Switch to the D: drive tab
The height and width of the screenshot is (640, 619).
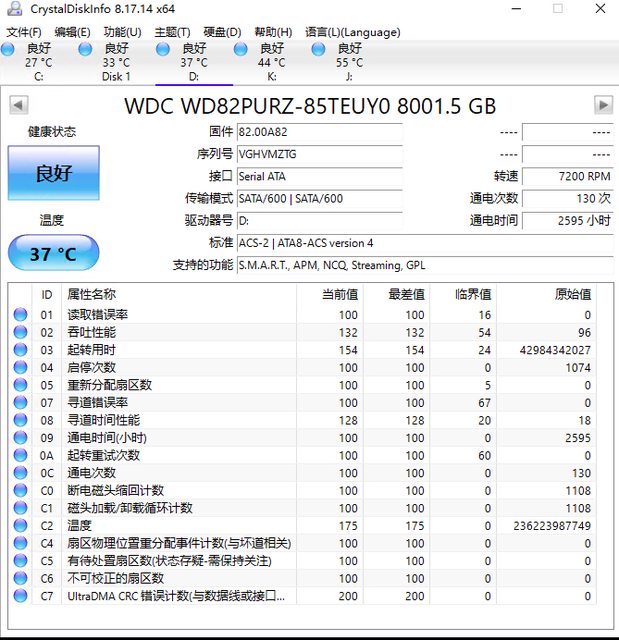coord(193,62)
